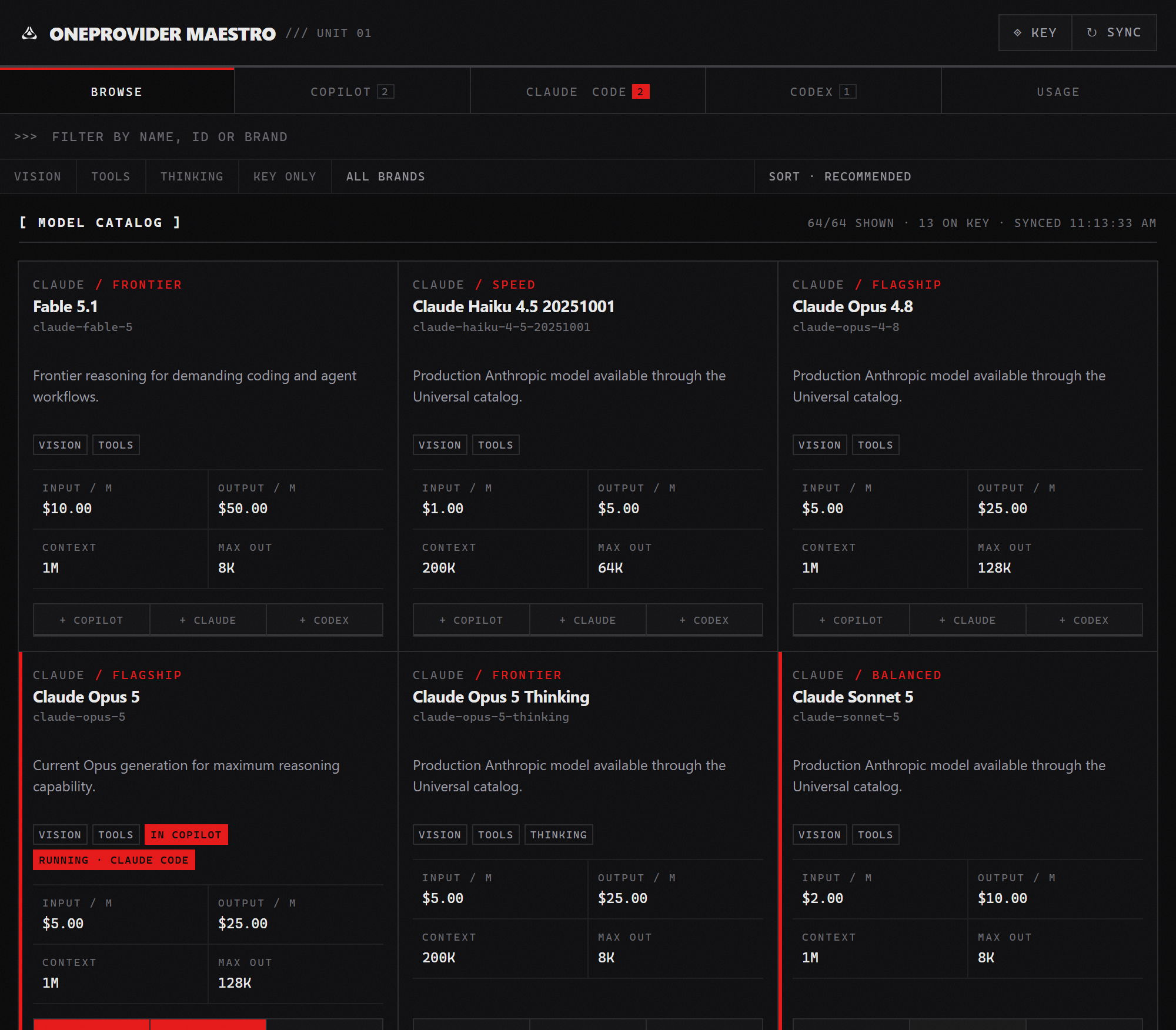Open the BROWSE tab
1176x1030 pixels.
click(117, 92)
